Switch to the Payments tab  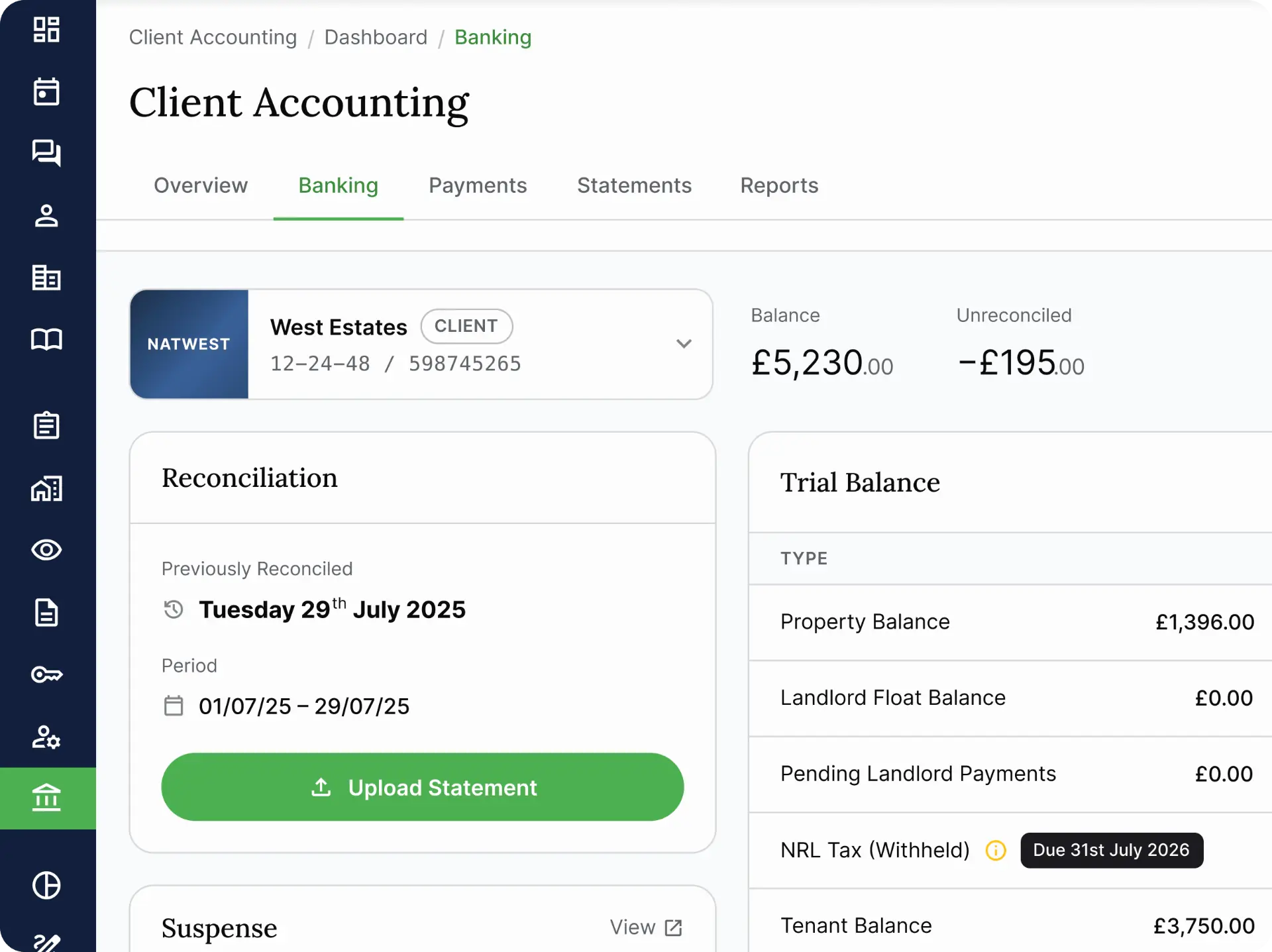click(x=478, y=185)
